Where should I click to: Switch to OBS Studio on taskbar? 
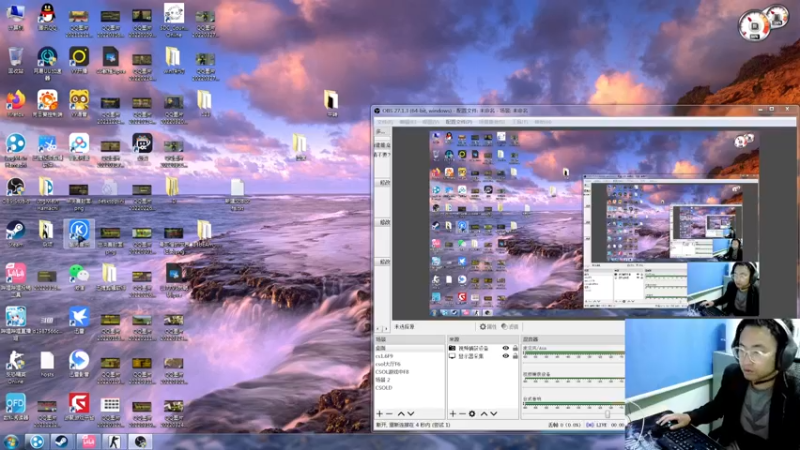coord(141,441)
